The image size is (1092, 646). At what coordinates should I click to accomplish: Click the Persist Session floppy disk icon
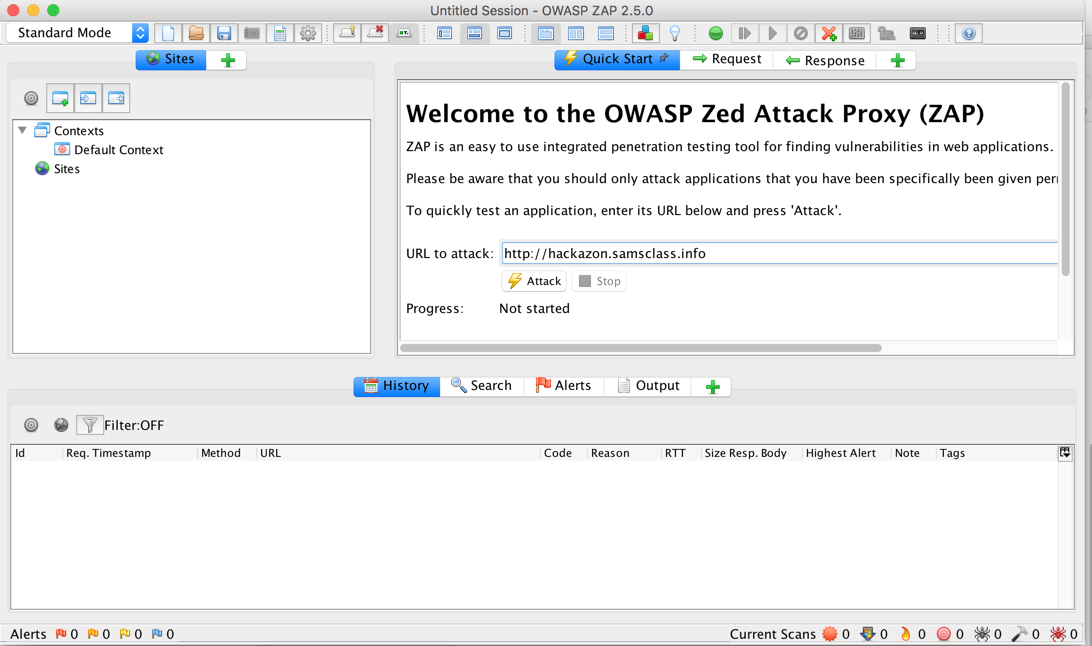coord(224,33)
